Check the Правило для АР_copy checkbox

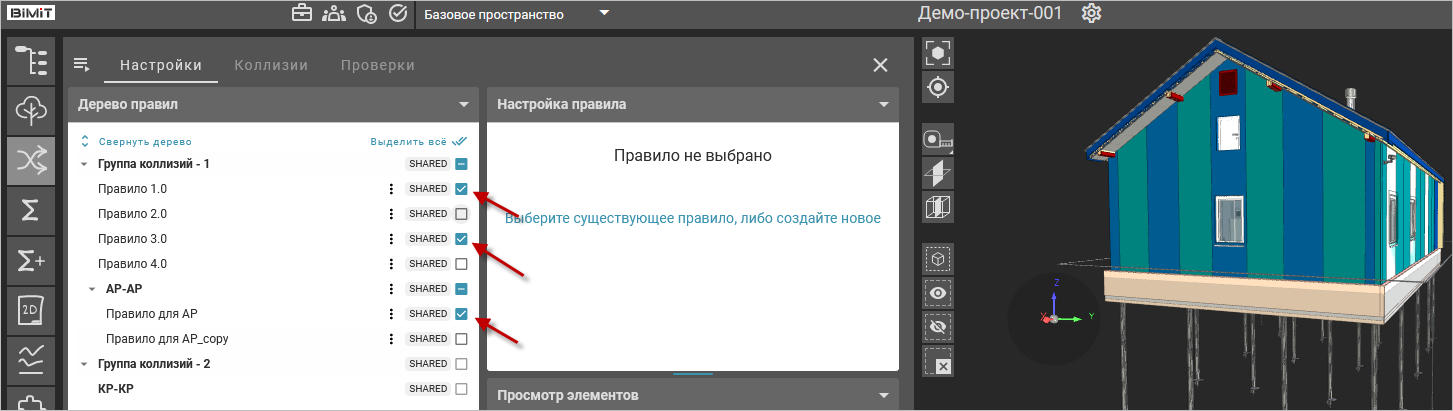point(461,339)
